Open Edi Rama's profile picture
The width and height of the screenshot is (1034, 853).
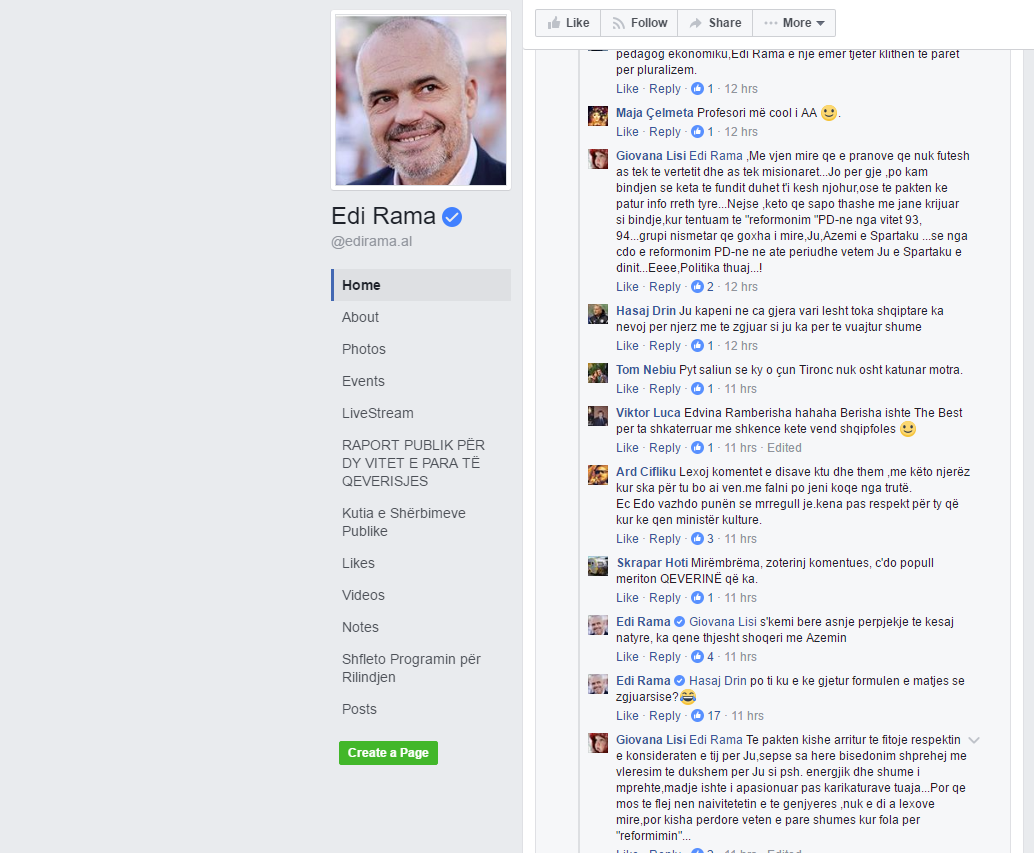421,100
